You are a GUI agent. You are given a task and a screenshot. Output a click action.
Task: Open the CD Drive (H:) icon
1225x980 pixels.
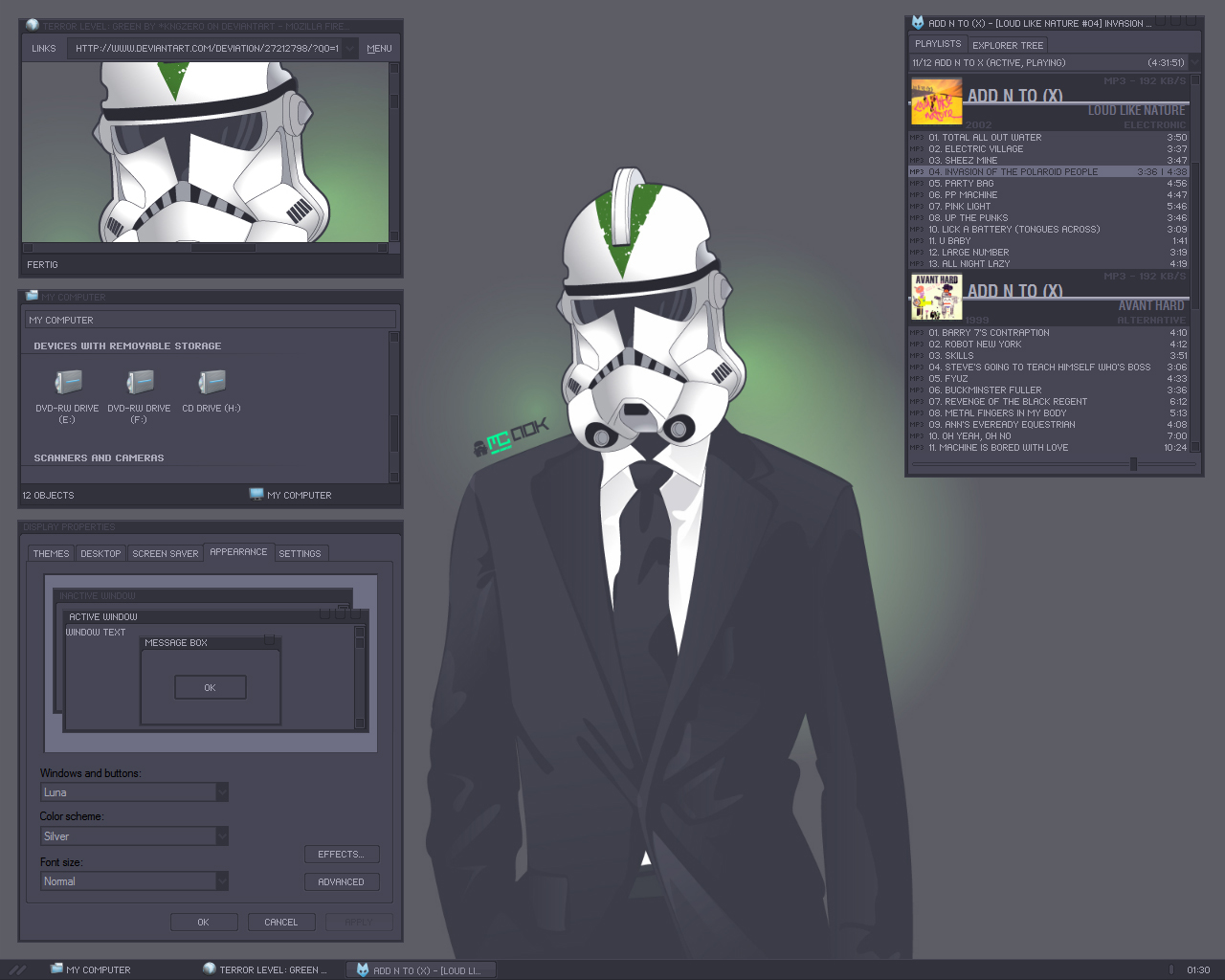212,383
